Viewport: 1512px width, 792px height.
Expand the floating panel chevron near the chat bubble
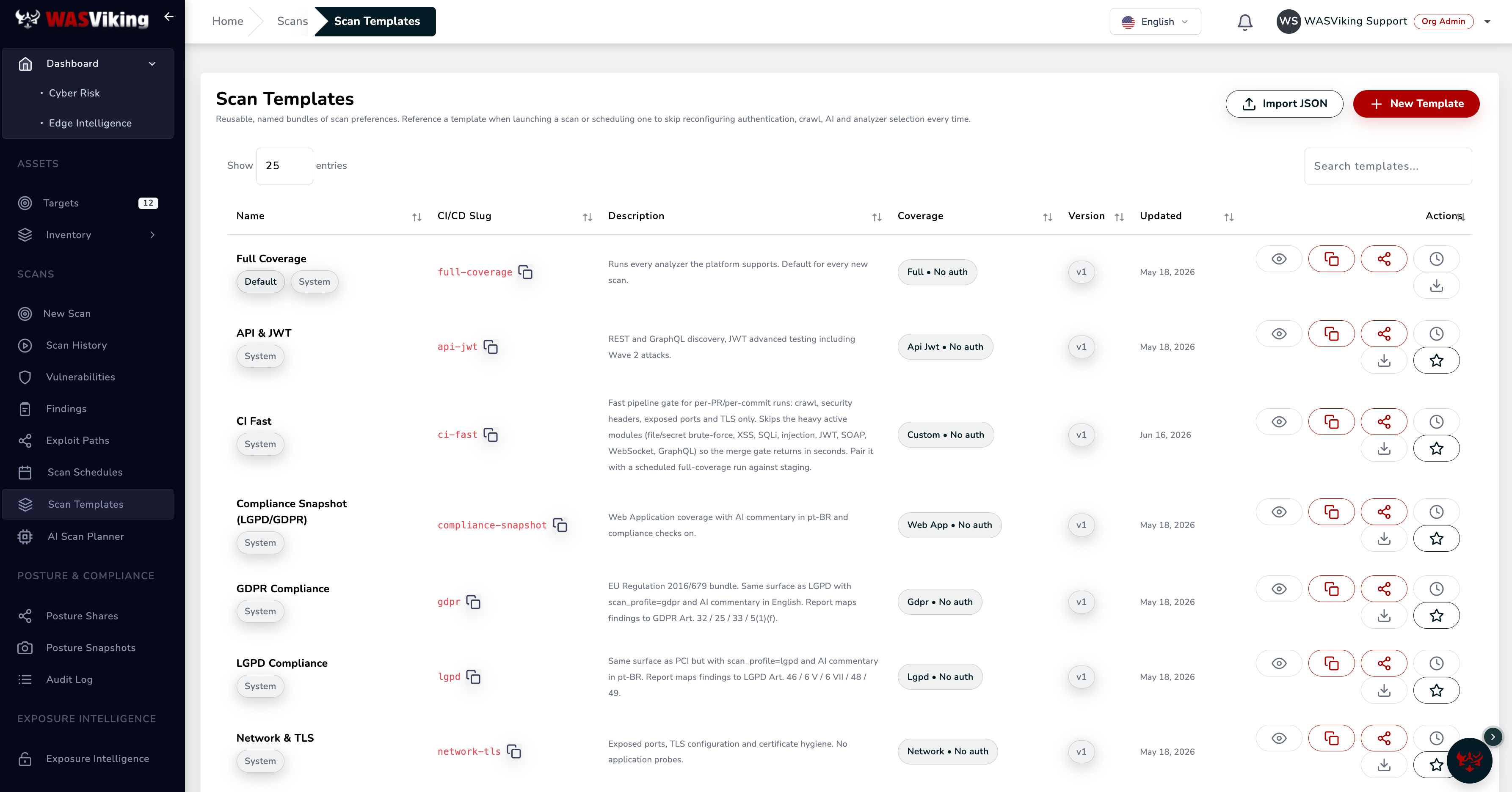[1493, 736]
